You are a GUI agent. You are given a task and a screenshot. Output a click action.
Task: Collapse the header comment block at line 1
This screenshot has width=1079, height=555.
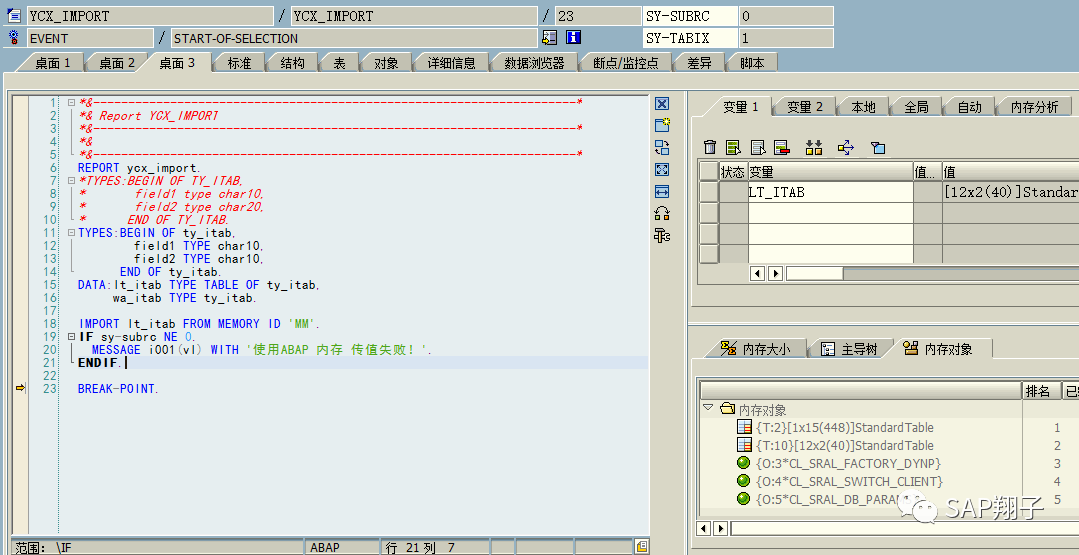tap(71, 102)
